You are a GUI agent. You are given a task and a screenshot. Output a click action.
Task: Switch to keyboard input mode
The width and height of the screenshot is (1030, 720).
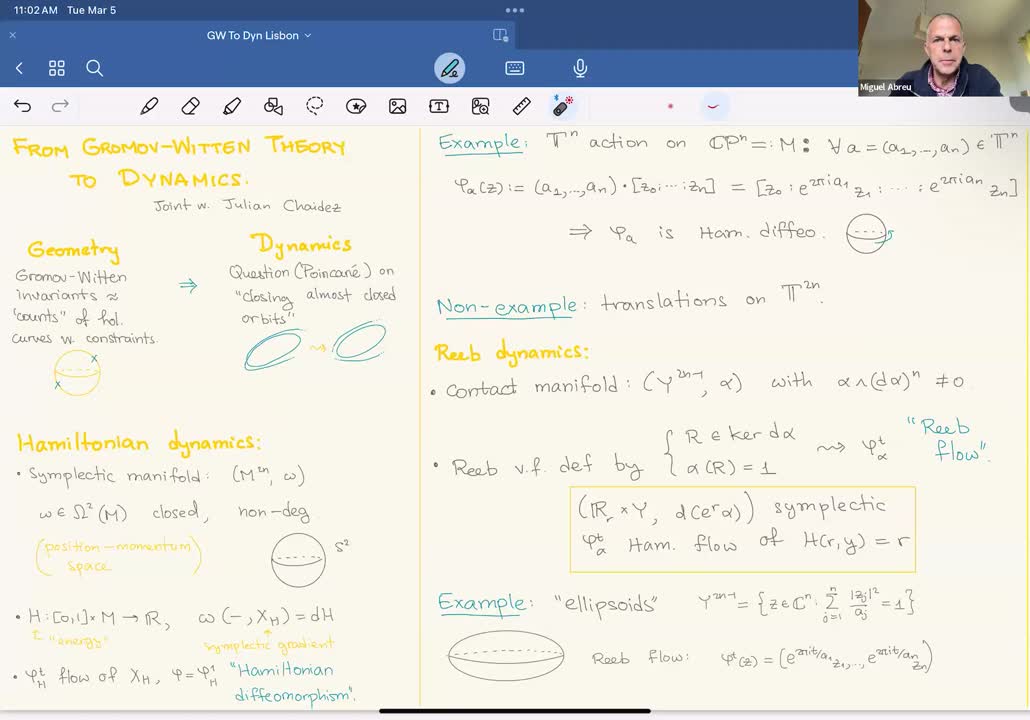pos(514,68)
